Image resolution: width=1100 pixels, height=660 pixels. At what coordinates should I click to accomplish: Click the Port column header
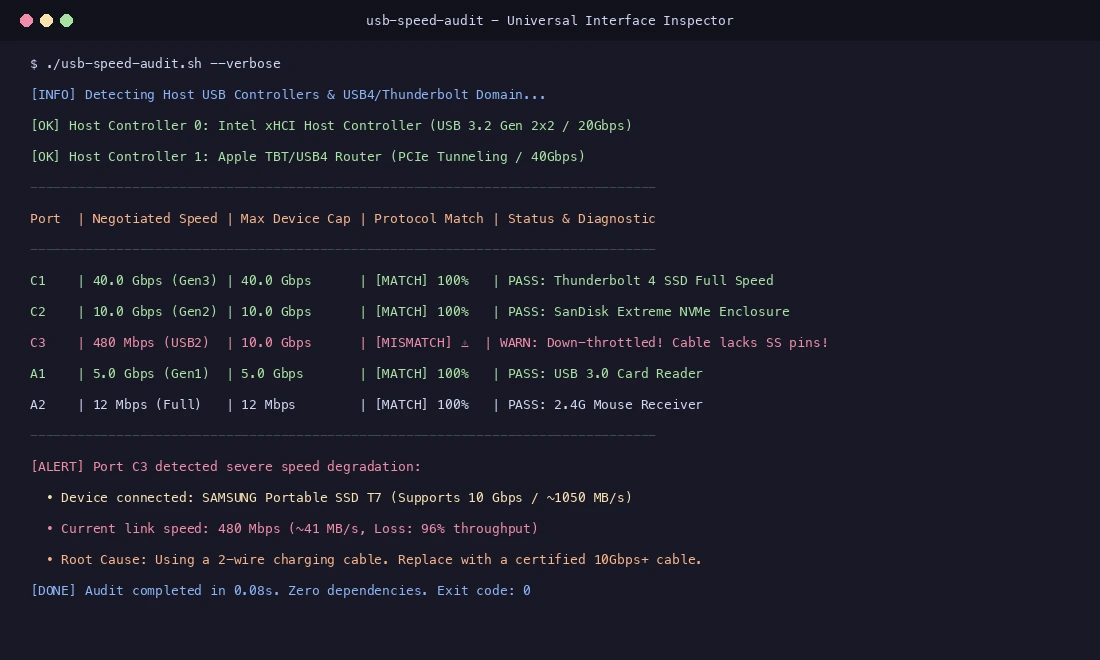coord(45,218)
